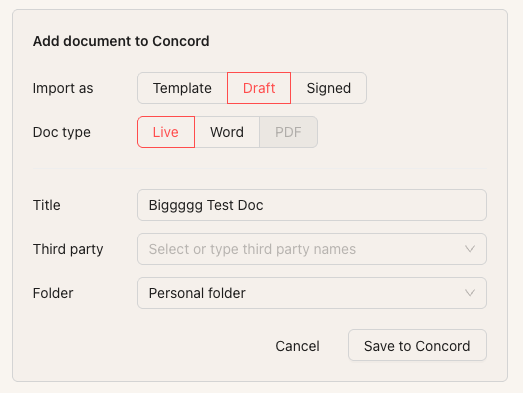Open the Third party names combo box
This screenshot has width=523, height=393.
[x=312, y=249]
